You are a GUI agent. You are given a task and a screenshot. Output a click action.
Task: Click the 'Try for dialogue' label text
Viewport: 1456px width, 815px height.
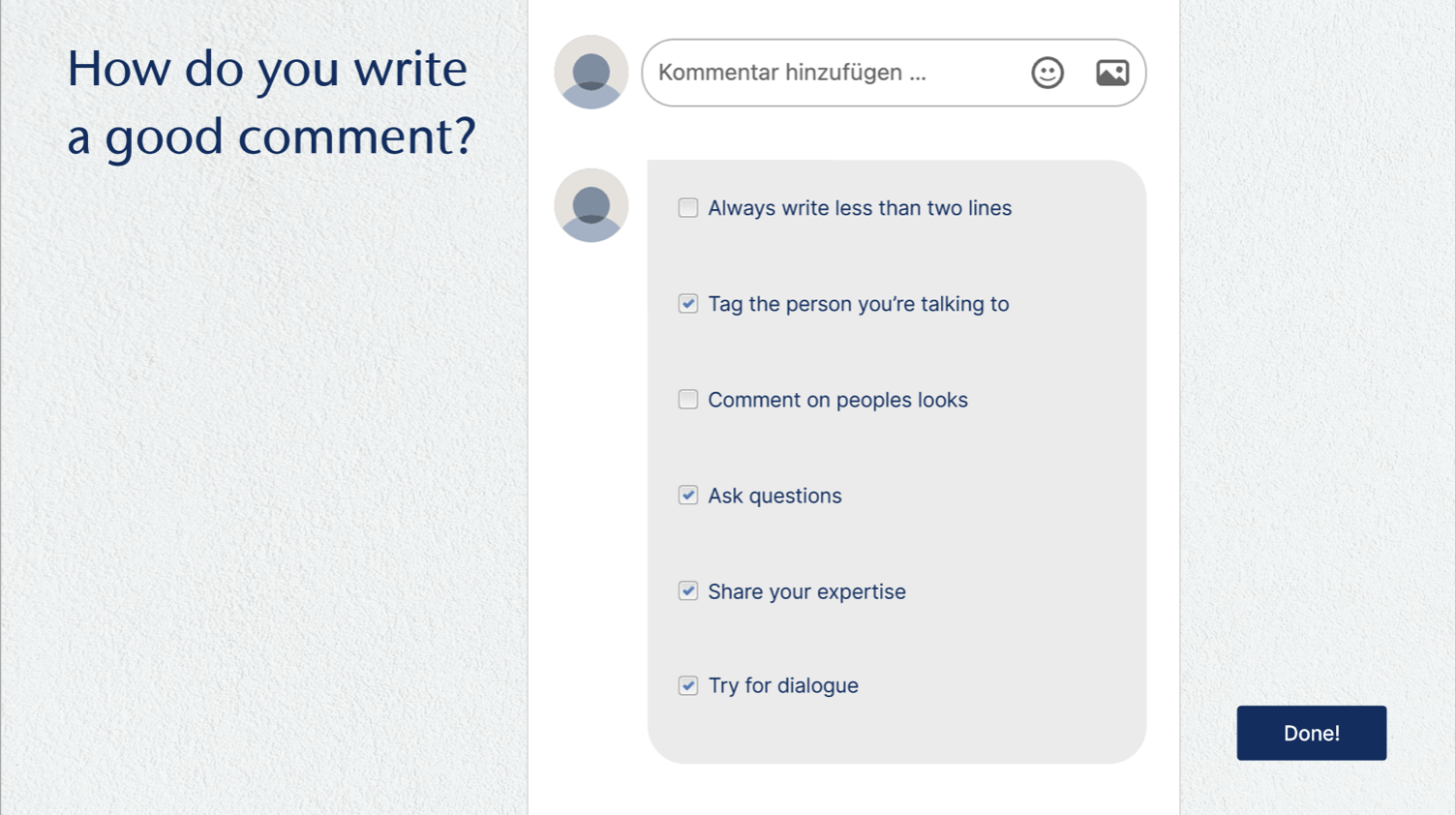pyautogui.click(x=783, y=685)
